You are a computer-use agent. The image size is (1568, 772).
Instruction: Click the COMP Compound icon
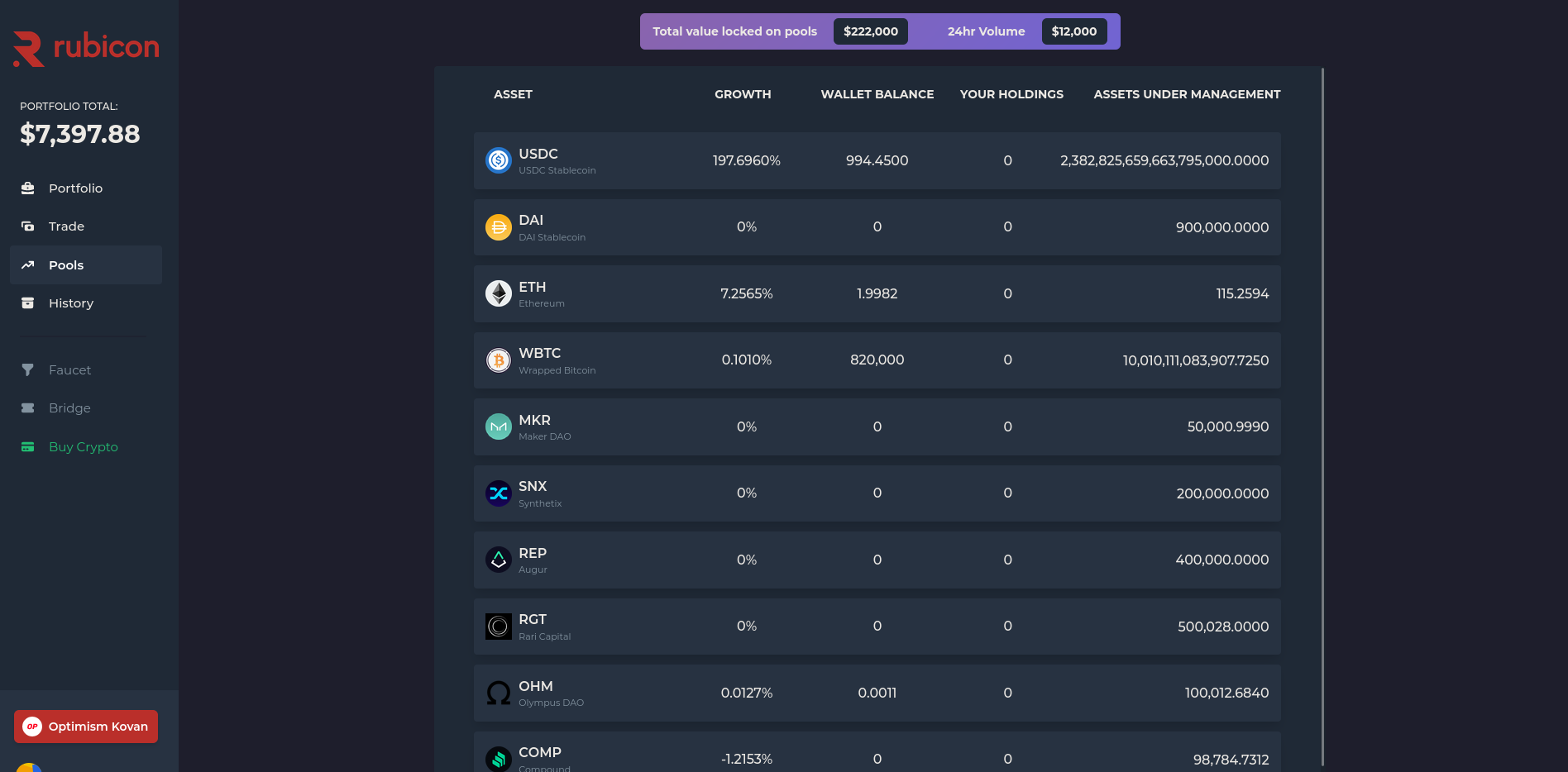pyautogui.click(x=499, y=759)
